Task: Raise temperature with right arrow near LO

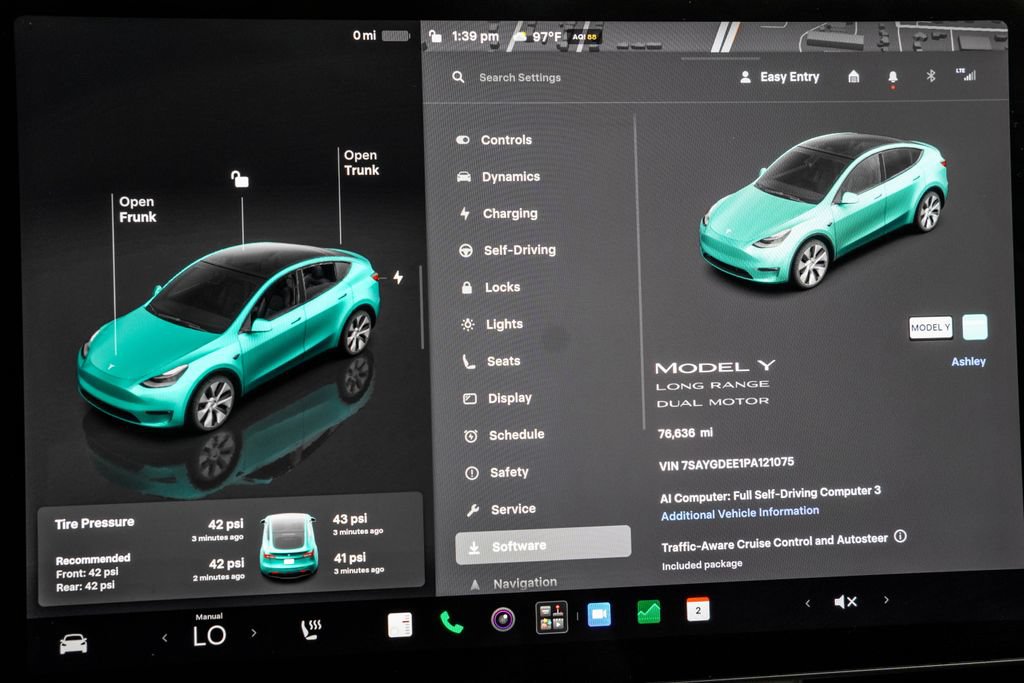Action: point(254,632)
